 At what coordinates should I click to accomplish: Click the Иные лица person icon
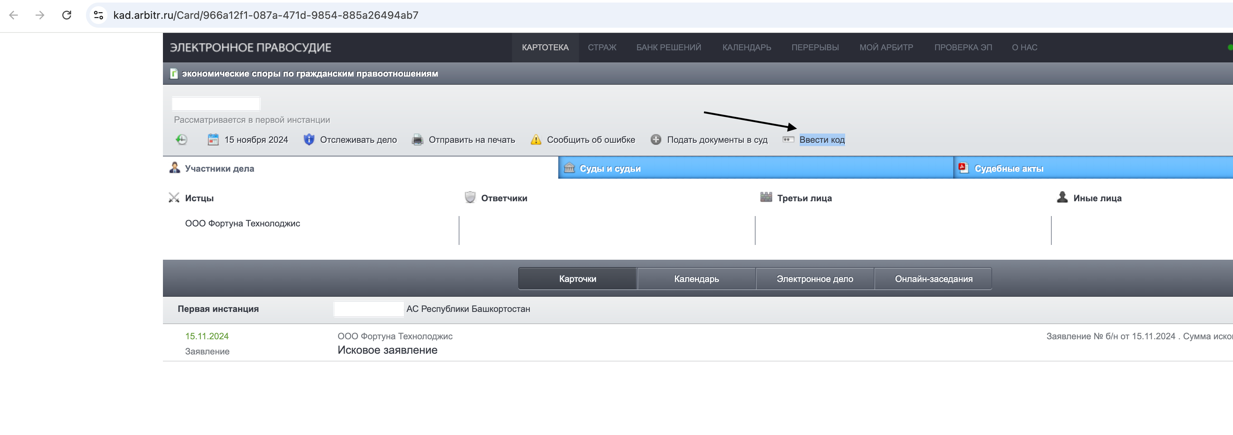(1062, 198)
